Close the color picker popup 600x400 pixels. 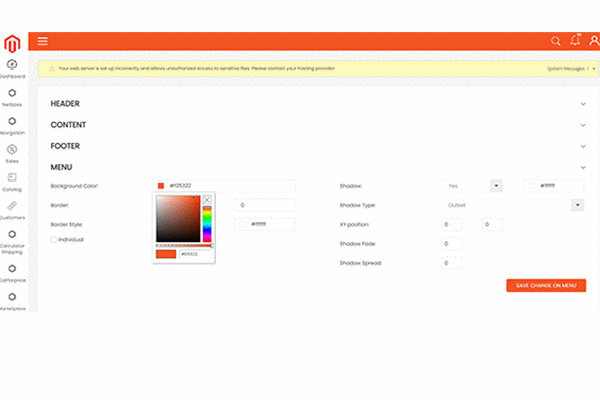pos(207,200)
